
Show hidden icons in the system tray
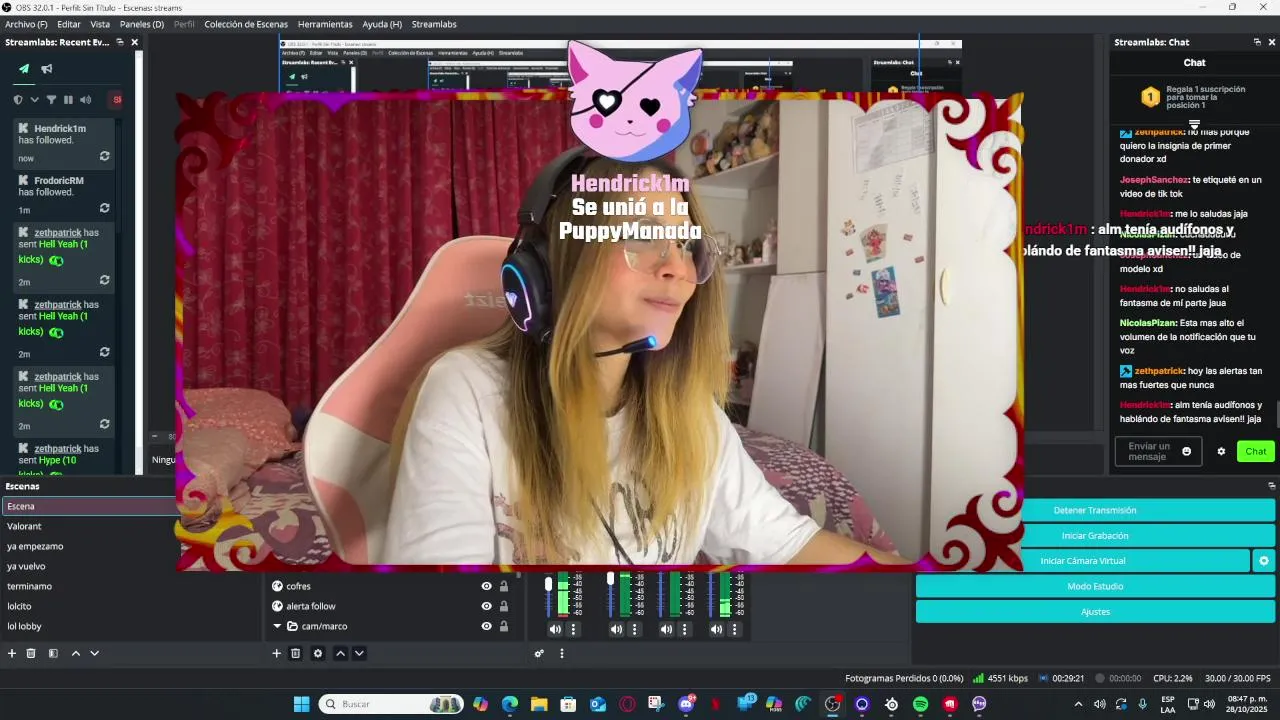[x=1078, y=704]
